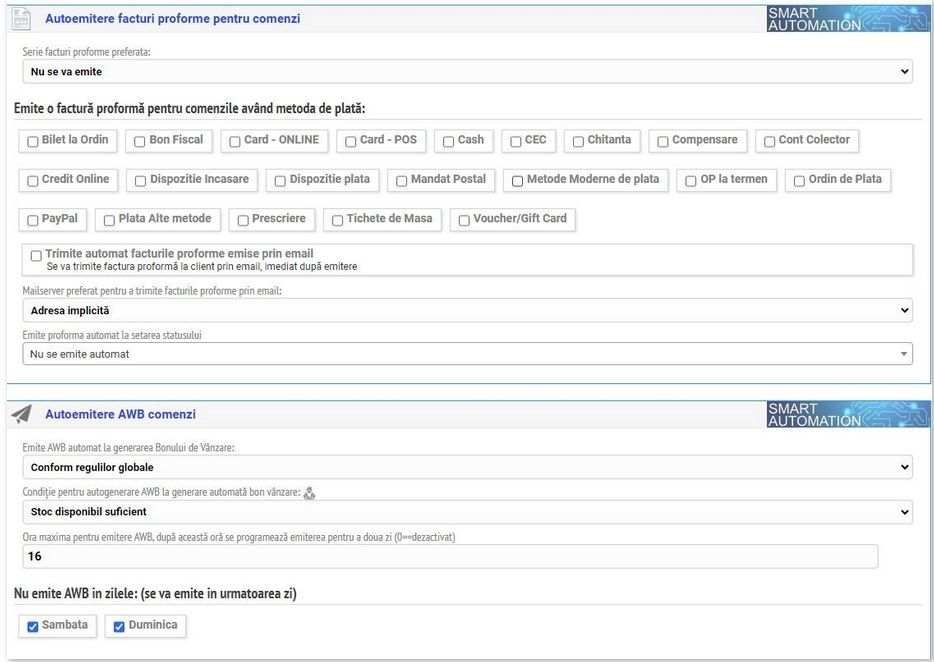934x662 pixels.
Task: Click the paper plane AWB icon
Action: click(x=21, y=414)
